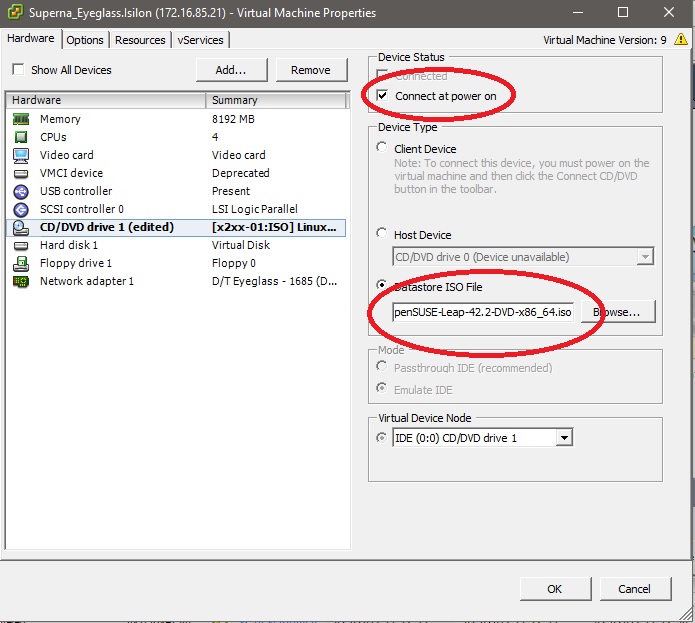The image size is (695, 623).
Task: Select CD/DVD drive 1 (edited) row
Action: click(176, 227)
